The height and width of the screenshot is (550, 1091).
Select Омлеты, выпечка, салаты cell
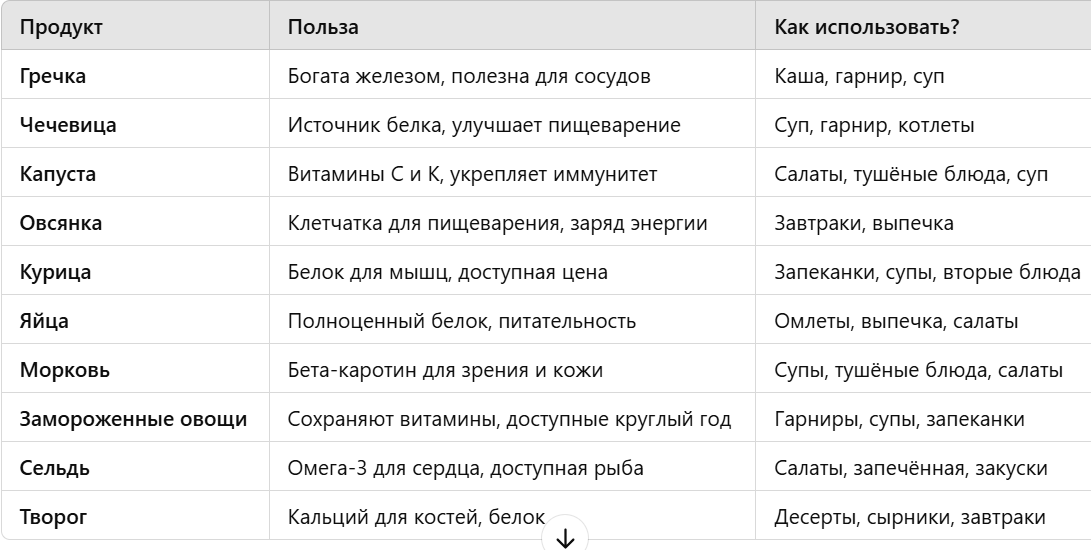coord(896,321)
